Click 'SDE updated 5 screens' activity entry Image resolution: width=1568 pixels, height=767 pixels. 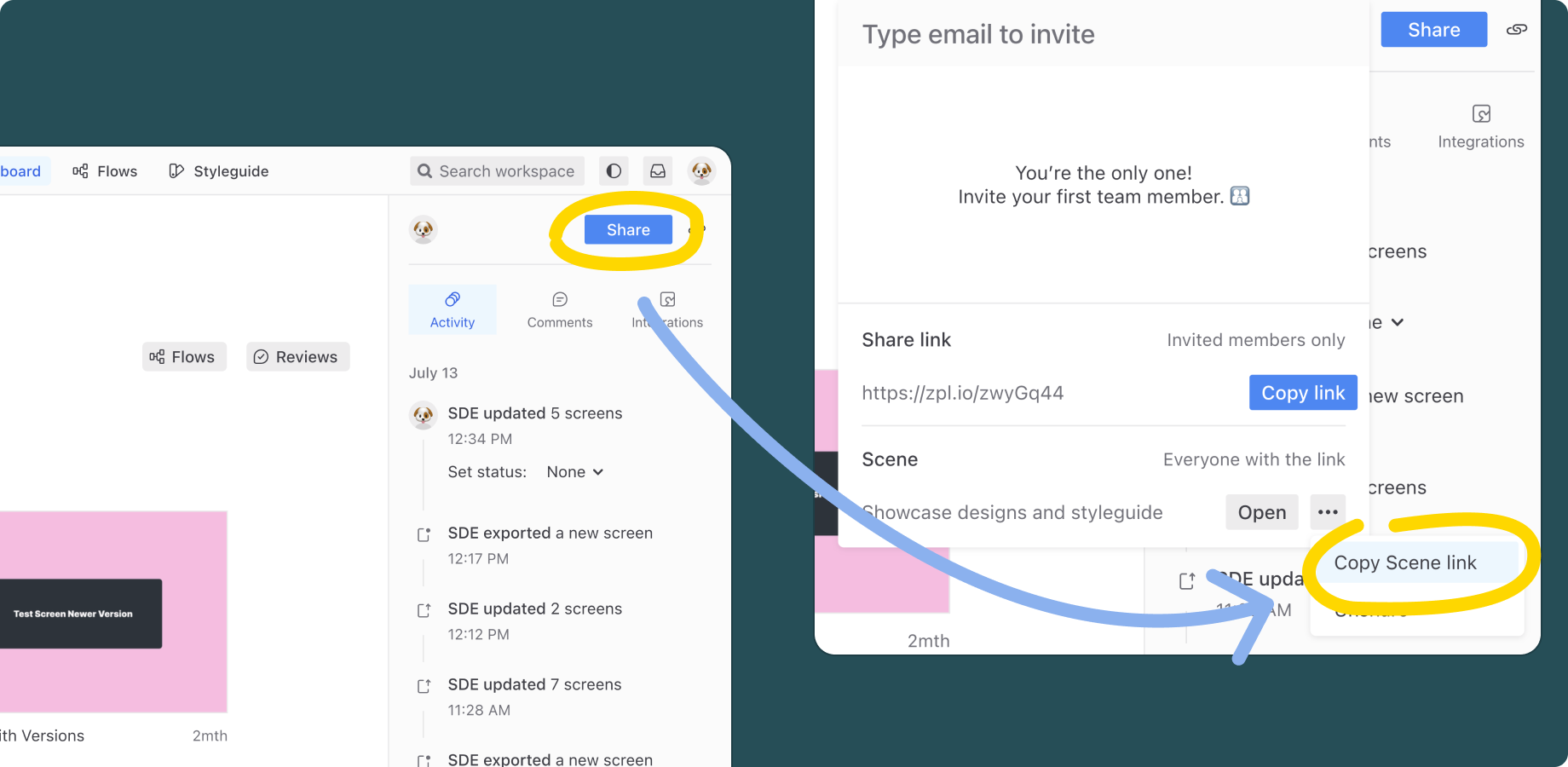(535, 413)
